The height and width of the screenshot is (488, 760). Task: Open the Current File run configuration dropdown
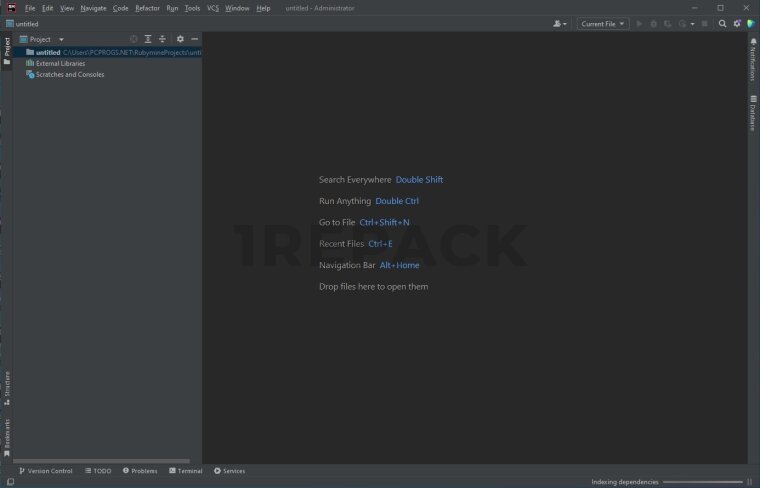click(603, 23)
